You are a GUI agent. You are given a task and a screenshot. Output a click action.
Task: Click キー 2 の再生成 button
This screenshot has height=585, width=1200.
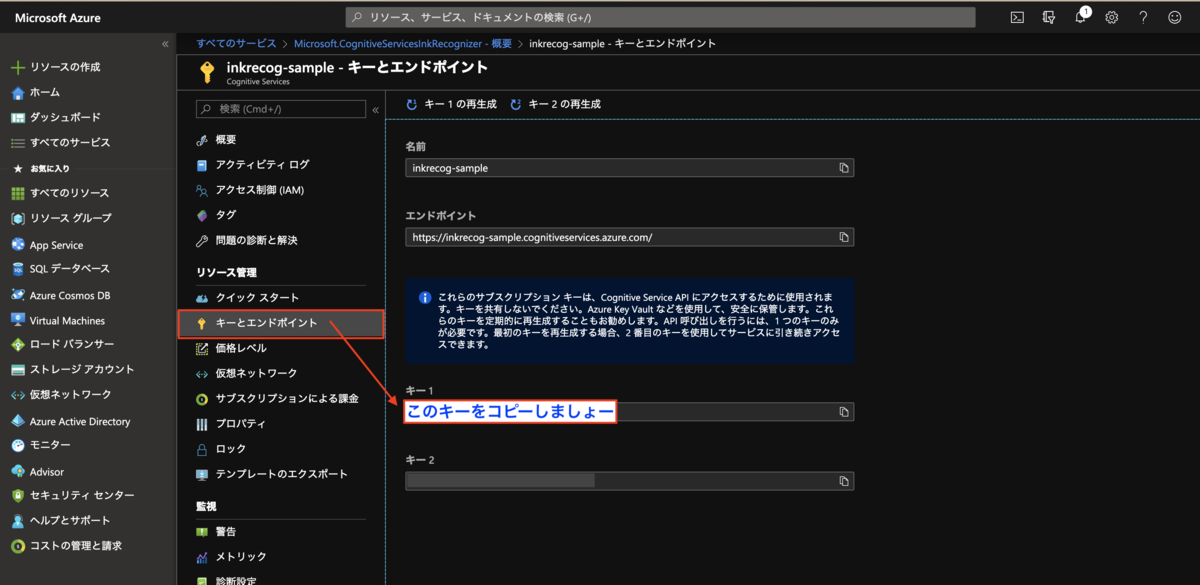[555, 104]
